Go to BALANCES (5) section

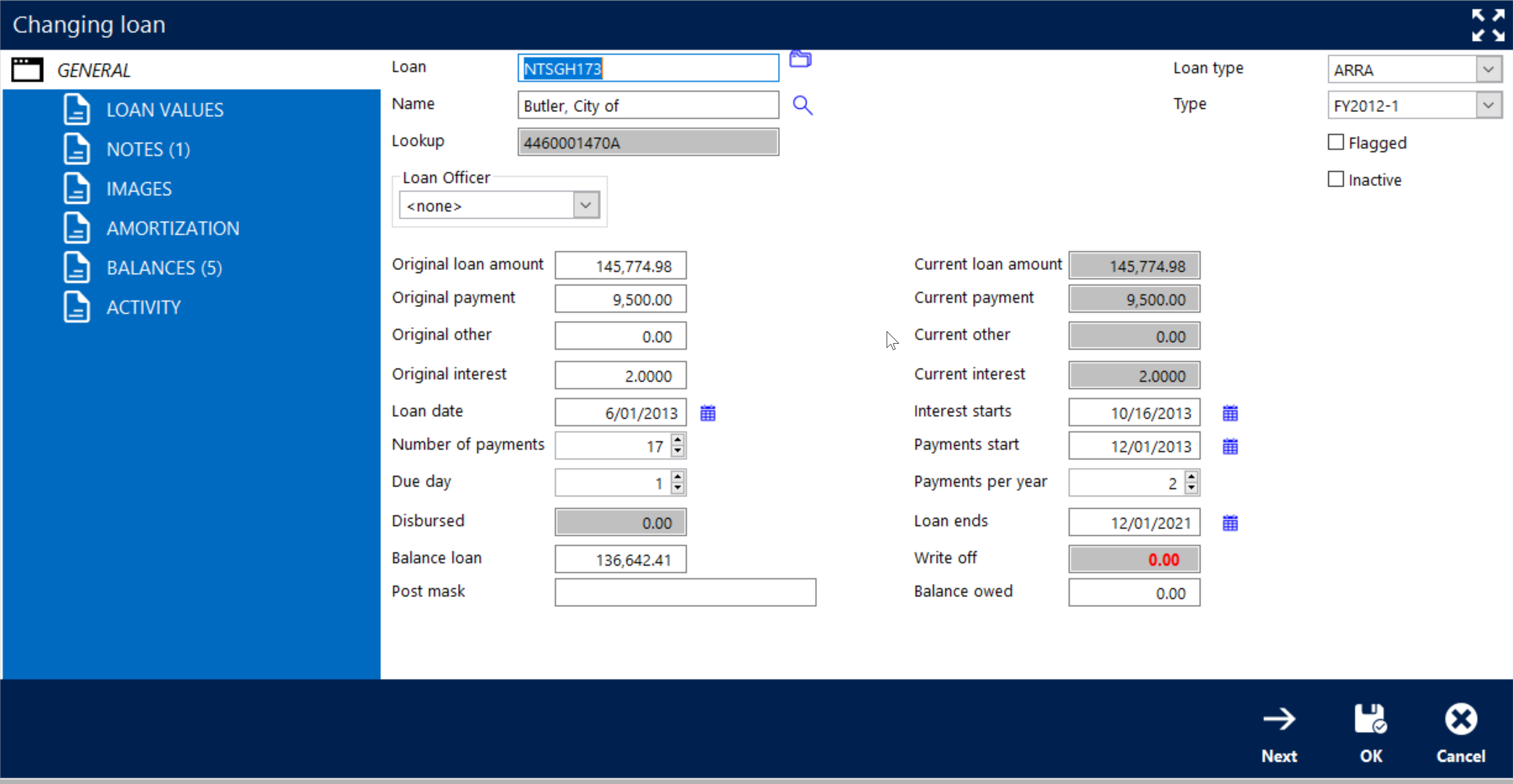tap(164, 268)
